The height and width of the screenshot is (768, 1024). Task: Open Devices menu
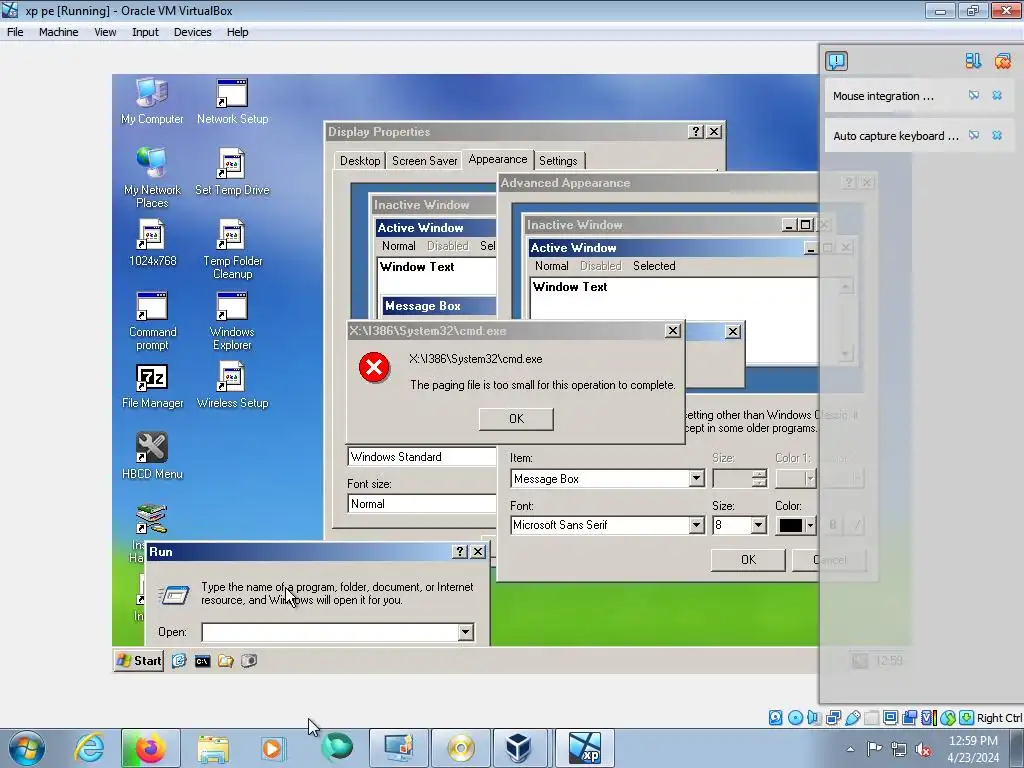193,32
